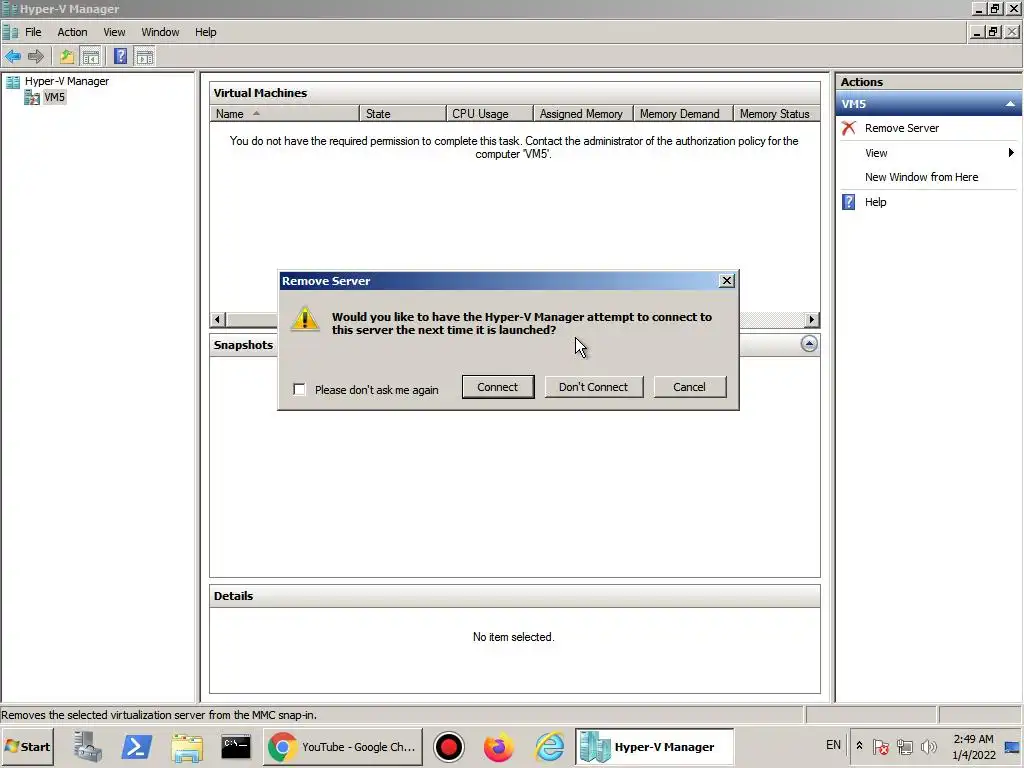Click the Don't Connect button
This screenshot has width=1024, height=768.
[x=593, y=387]
